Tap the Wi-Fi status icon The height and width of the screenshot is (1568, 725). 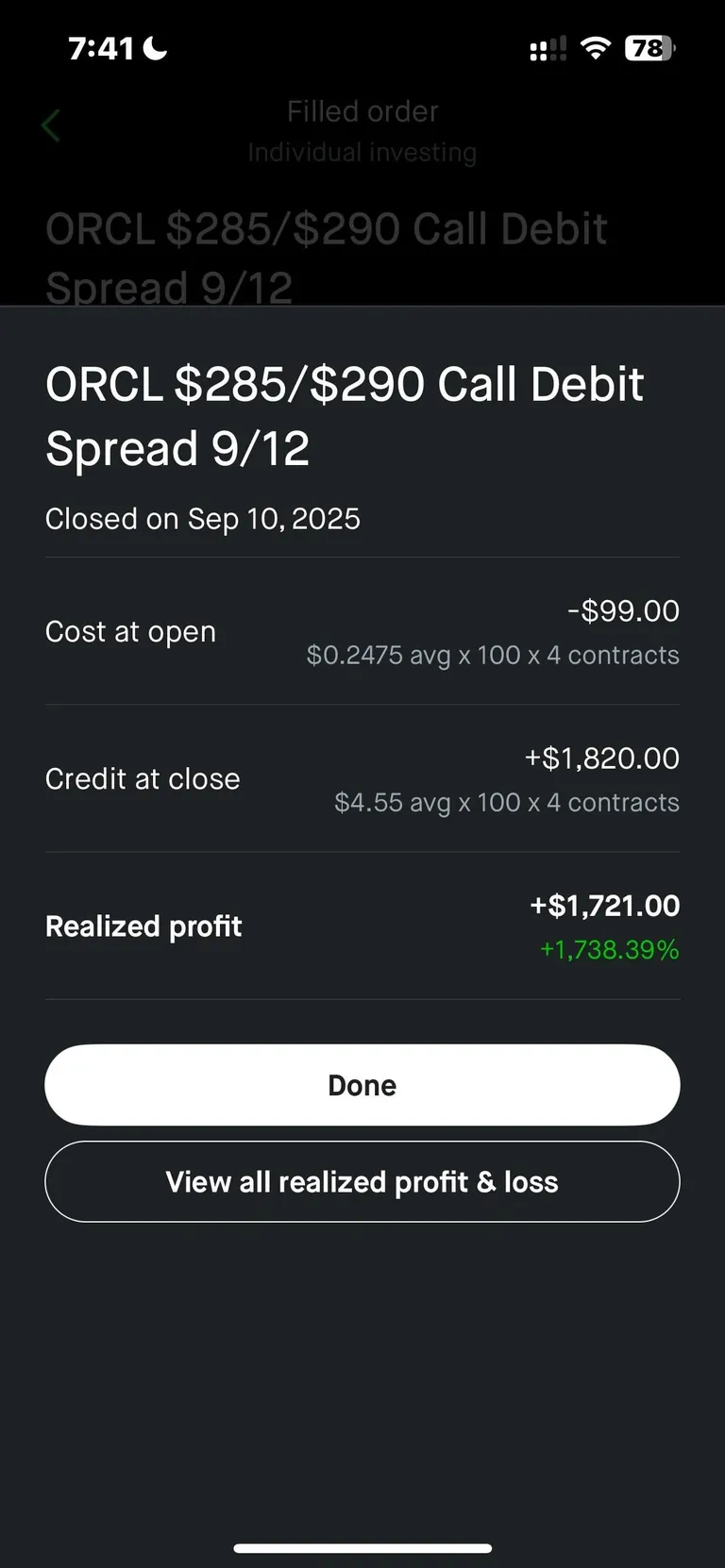pyautogui.click(x=596, y=48)
